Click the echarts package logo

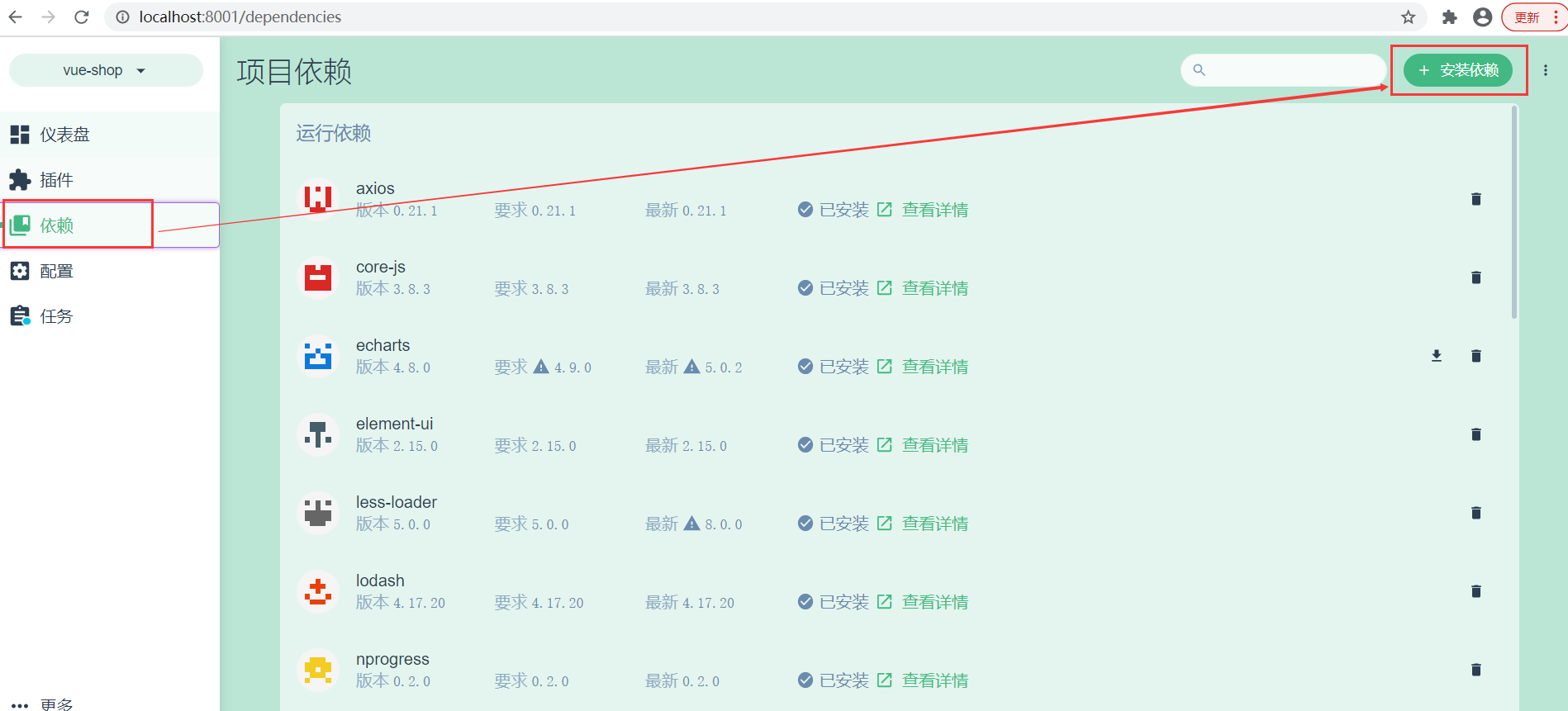318,356
